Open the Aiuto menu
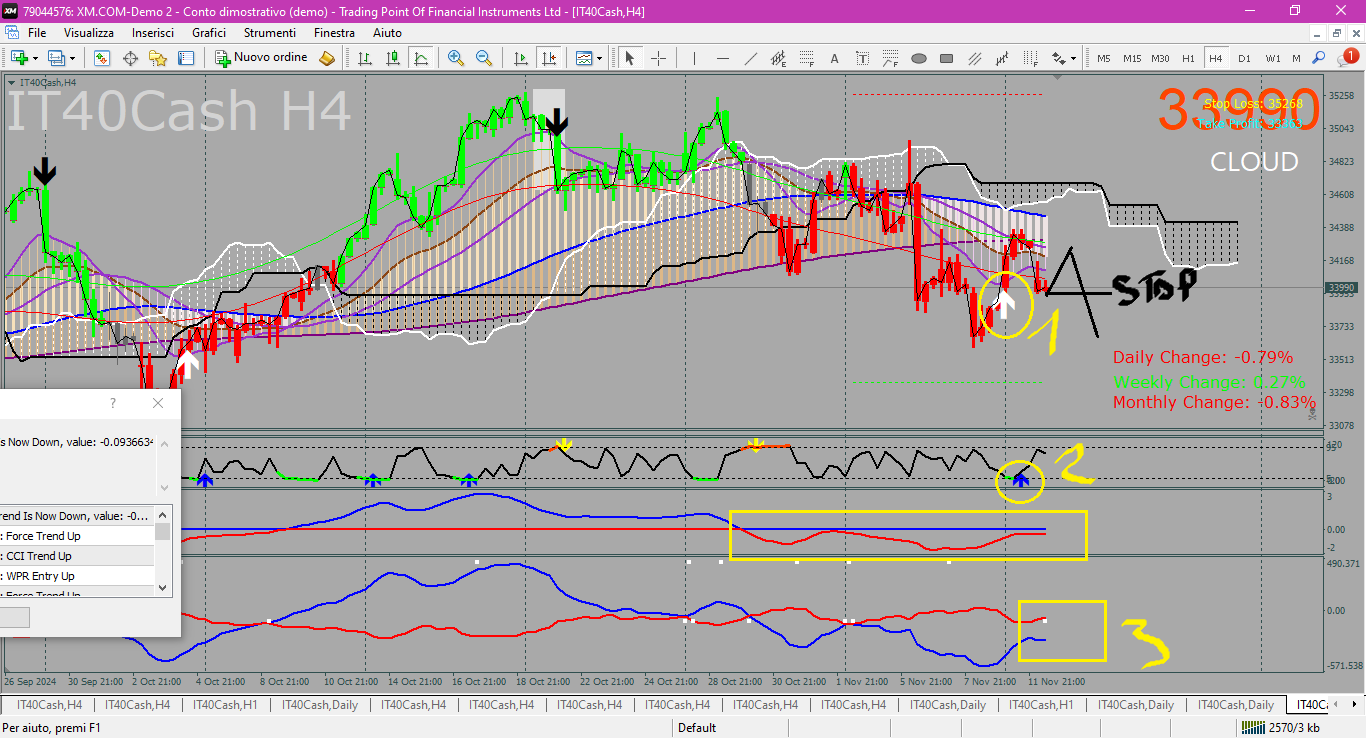 point(387,33)
